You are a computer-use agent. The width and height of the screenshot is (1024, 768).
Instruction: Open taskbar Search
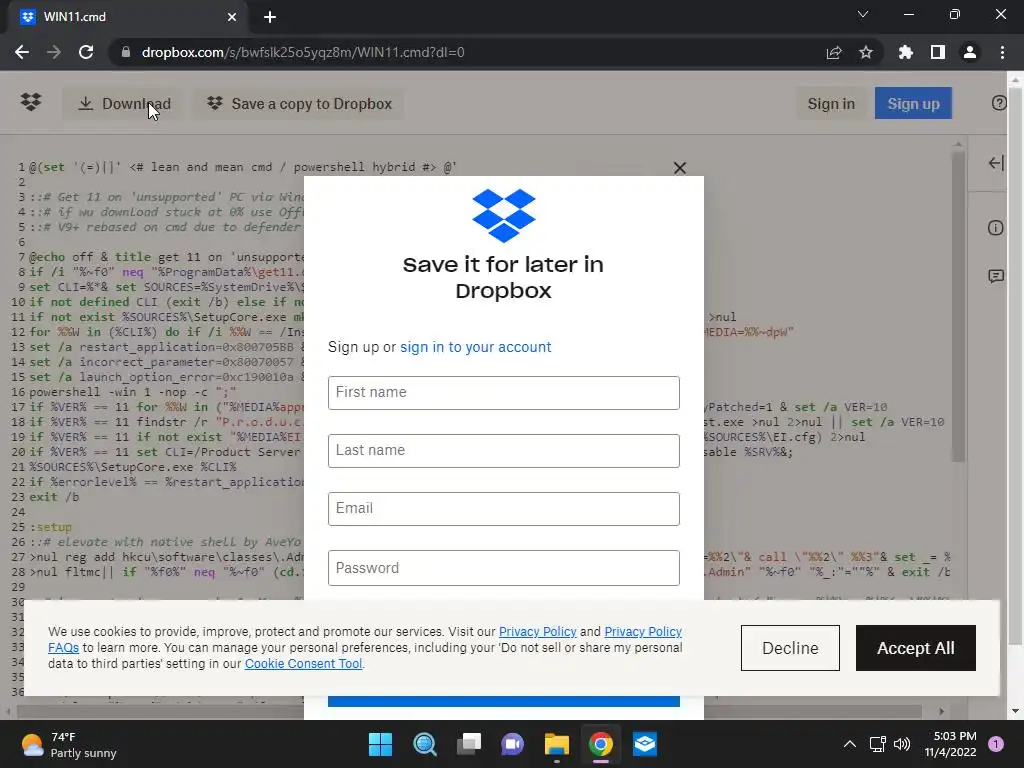424,744
